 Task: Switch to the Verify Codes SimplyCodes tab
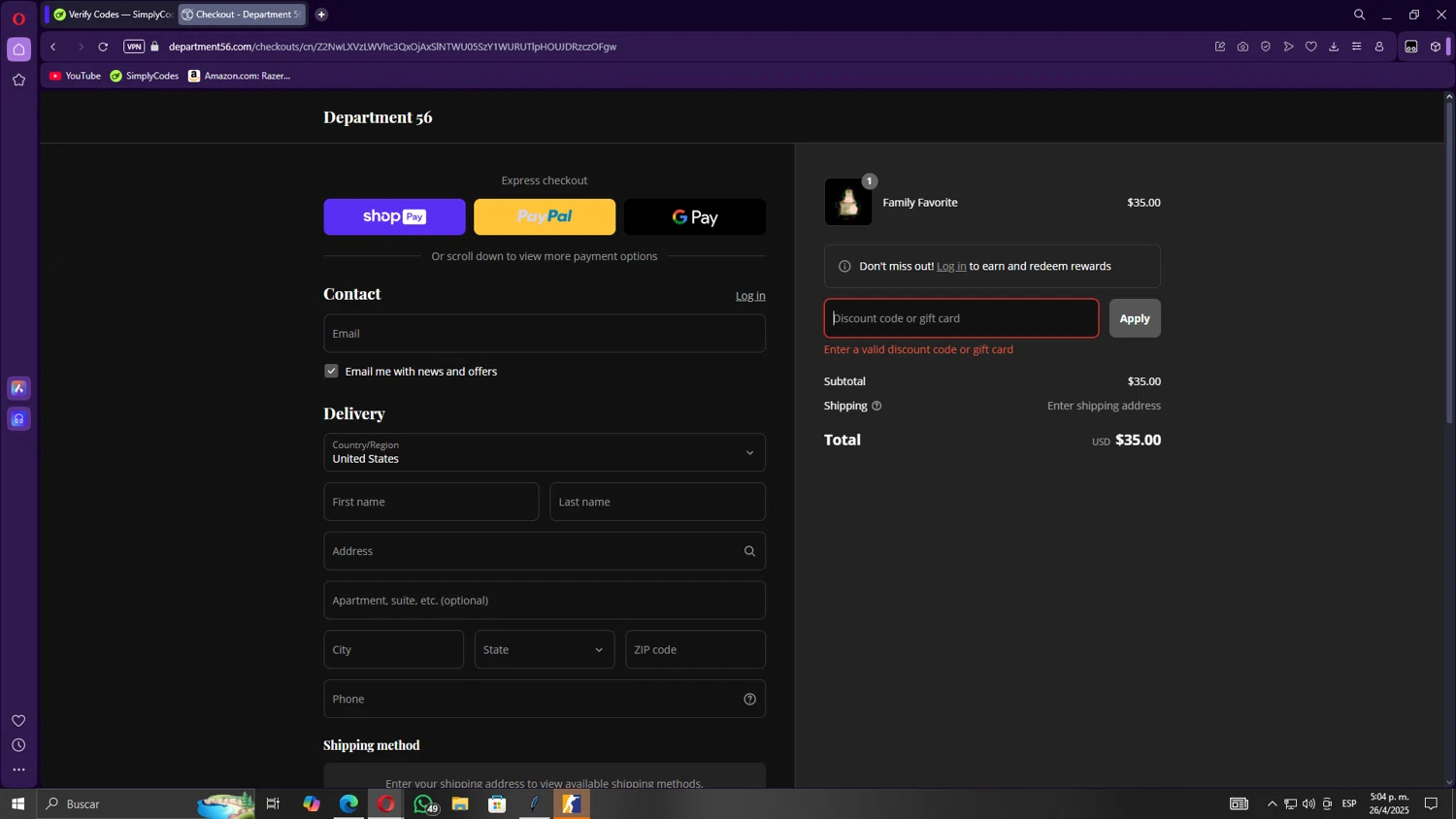click(113, 15)
